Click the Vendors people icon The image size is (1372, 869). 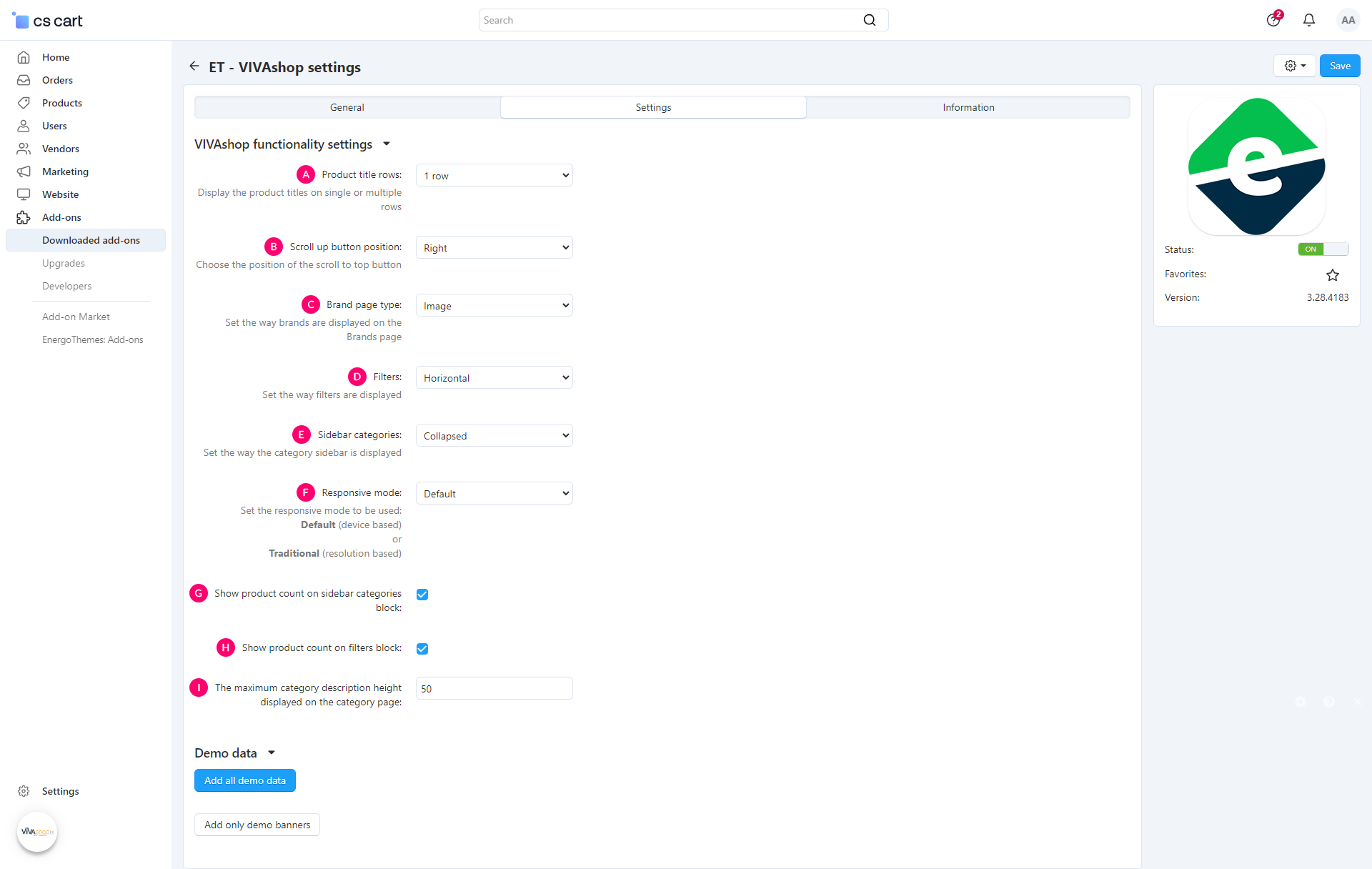point(24,149)
